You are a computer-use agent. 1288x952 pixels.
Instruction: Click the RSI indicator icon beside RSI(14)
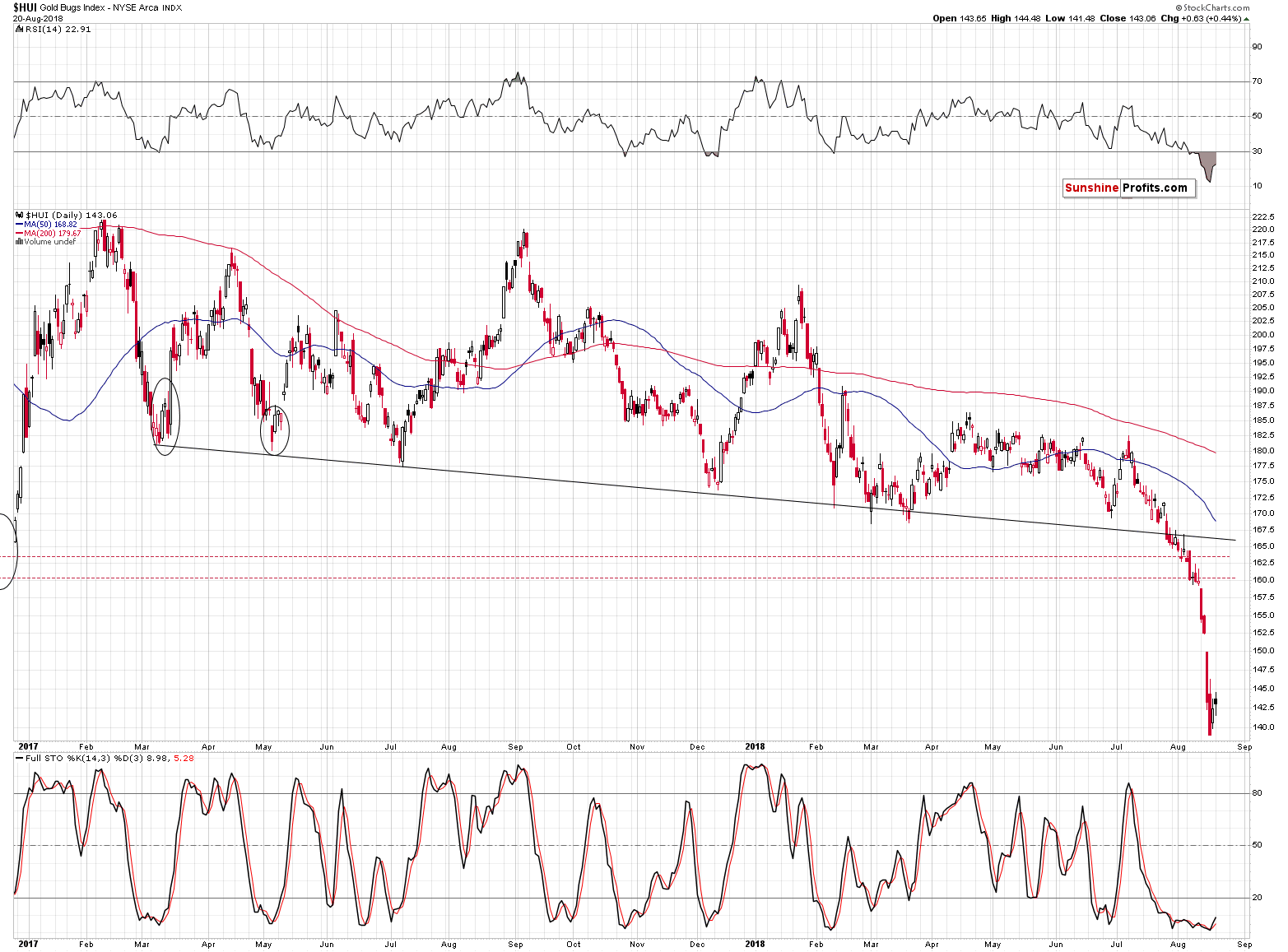tap(20, 29)
